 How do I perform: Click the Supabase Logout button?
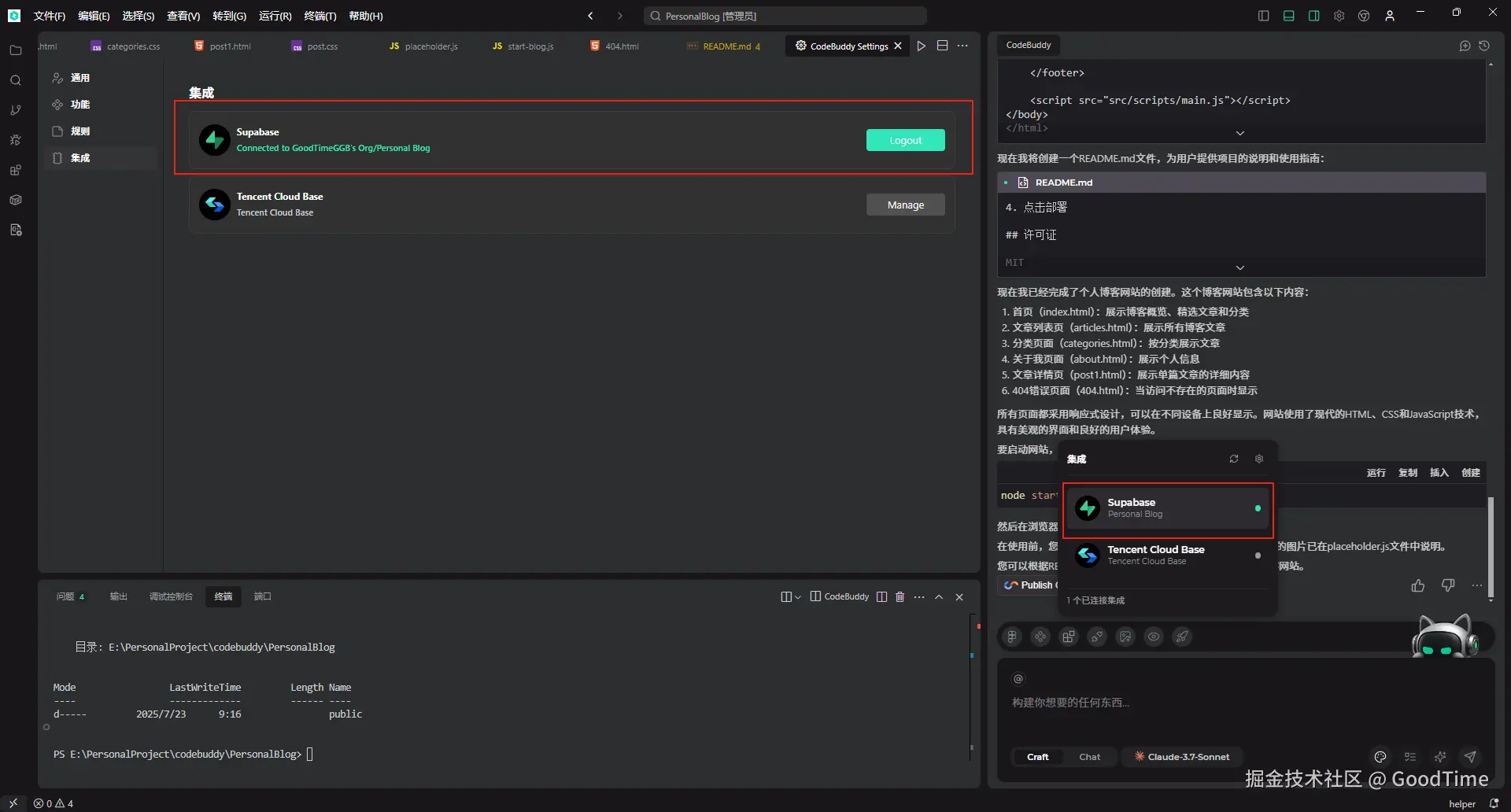[x=906, y=140]
